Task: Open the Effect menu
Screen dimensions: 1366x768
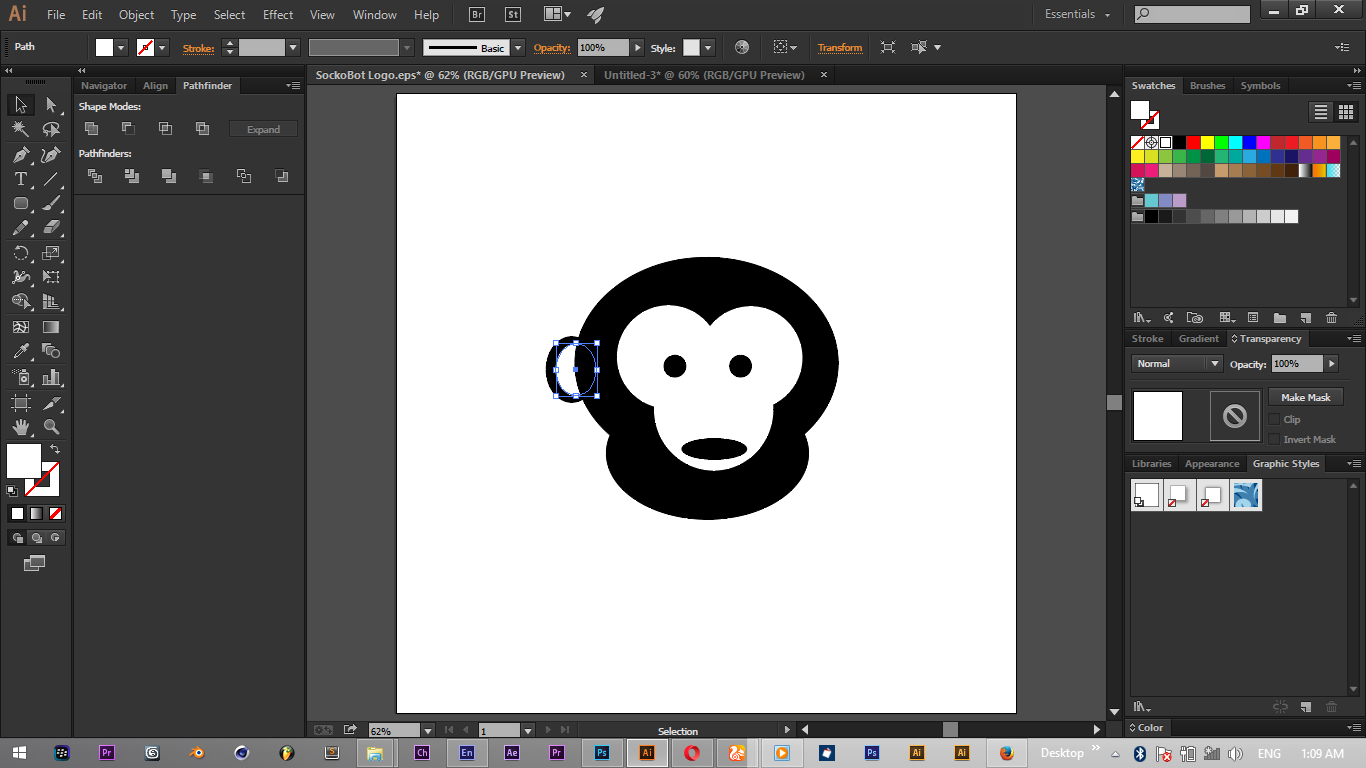Action: coord(278,15)
